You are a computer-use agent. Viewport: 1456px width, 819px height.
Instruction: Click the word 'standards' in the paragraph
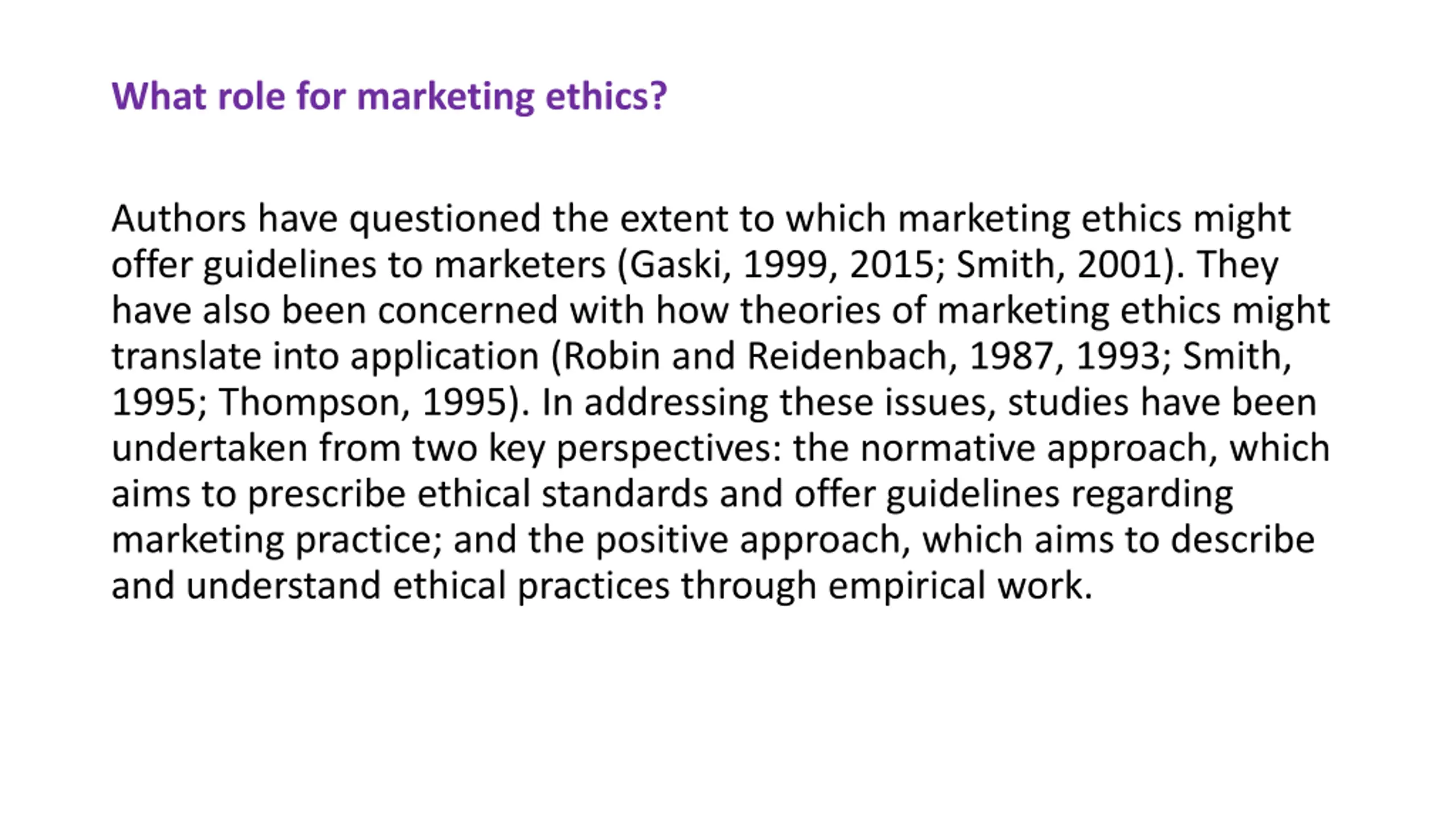(x=624, y=494)
